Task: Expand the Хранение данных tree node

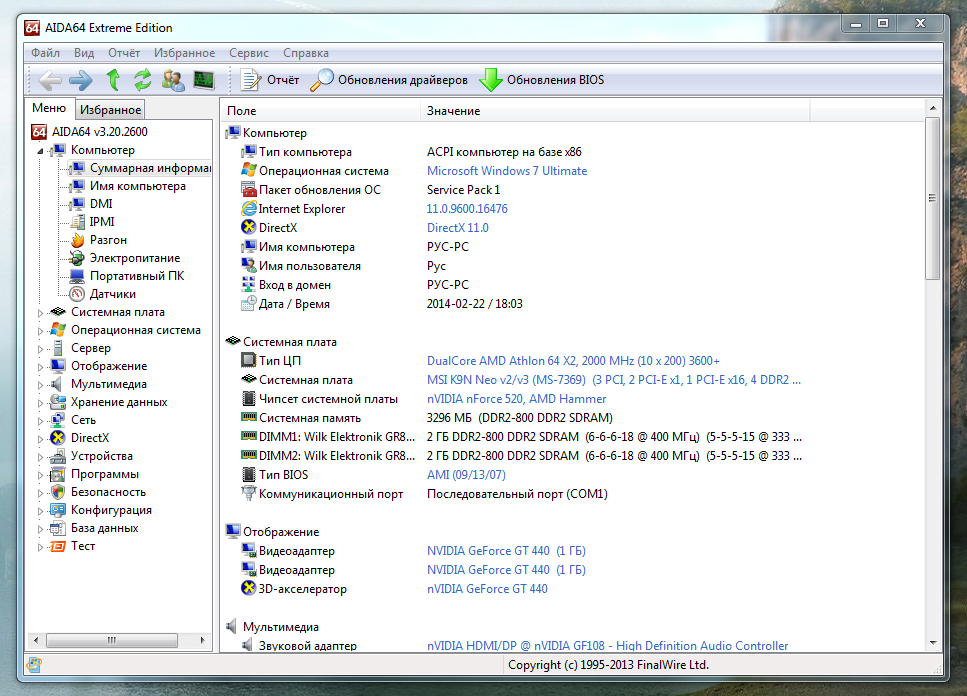Action: point(41,403)
